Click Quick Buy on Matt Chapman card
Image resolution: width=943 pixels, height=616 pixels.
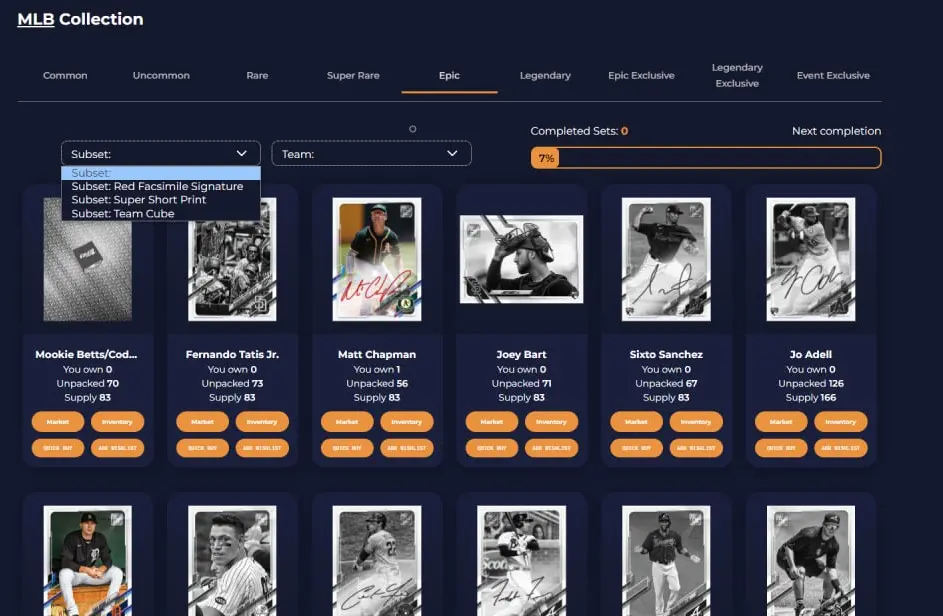click(x=347, y=448)
